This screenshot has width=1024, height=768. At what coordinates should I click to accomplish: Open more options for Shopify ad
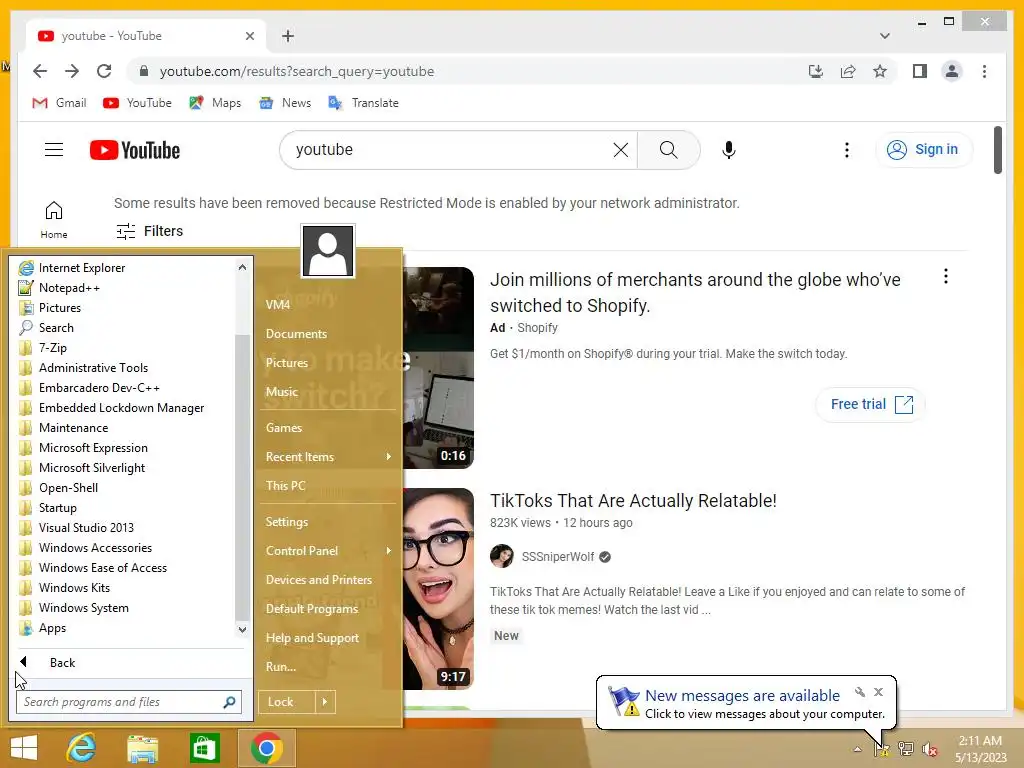point(945,276)
